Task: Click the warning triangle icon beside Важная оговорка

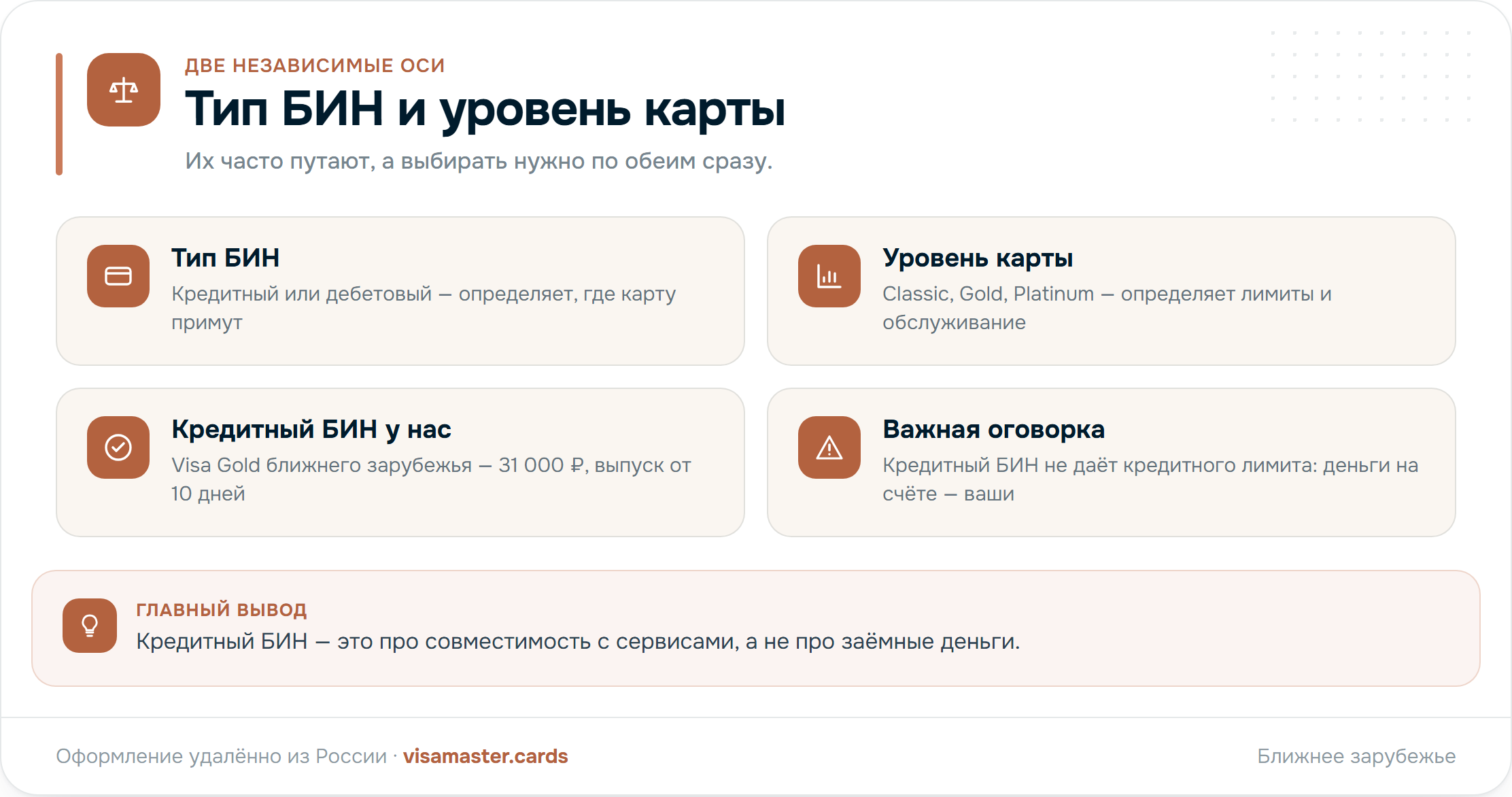Action: (829, 447)
